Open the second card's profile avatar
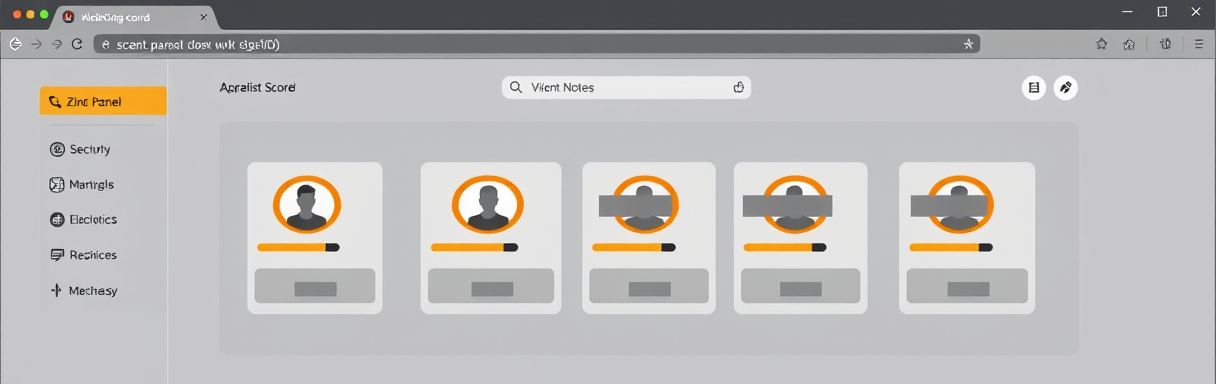The height and width of the screenshot is (384, 1216). 488,204
